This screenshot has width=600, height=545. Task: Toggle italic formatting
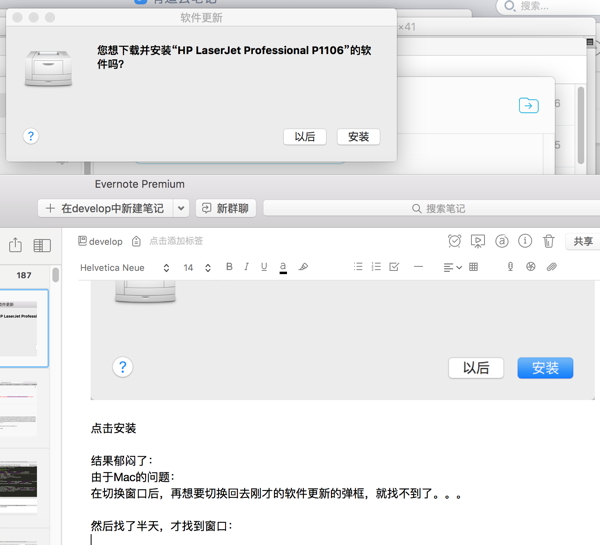[246, 267]
